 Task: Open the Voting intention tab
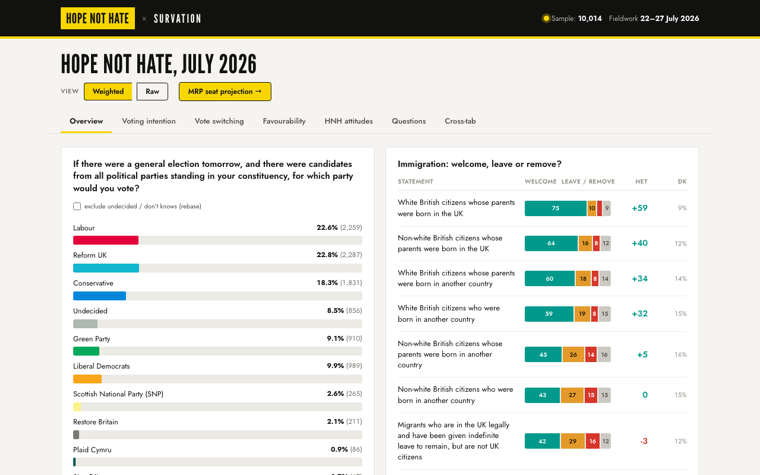tap(149, 121)
